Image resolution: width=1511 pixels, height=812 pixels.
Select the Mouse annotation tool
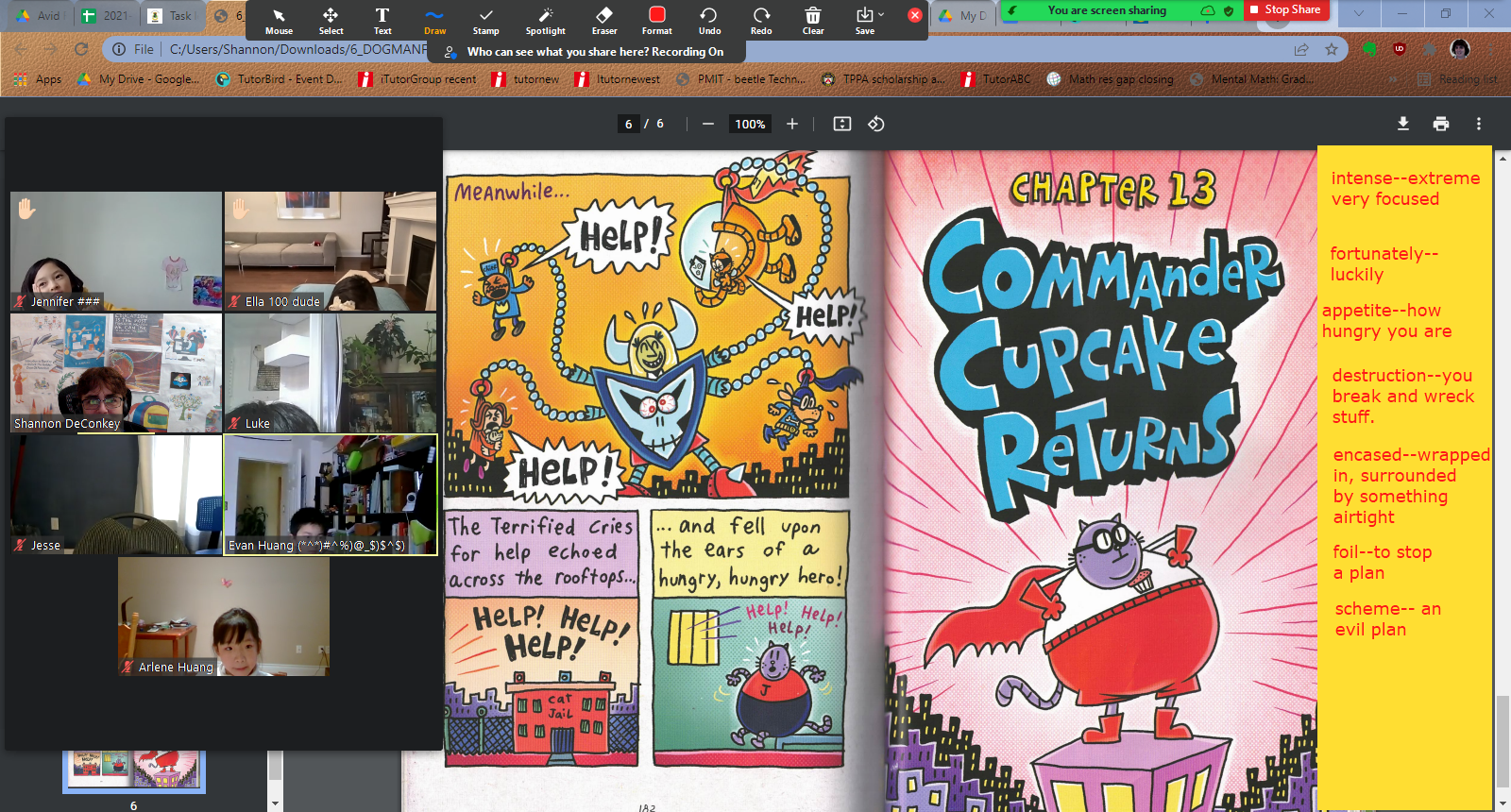(279, 21)
